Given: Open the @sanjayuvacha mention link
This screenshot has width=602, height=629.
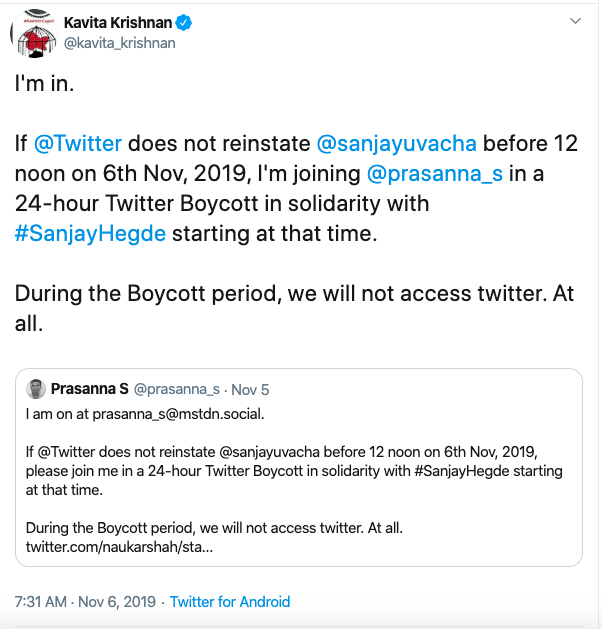Looking at the screenshot, I should click(396, 144).
